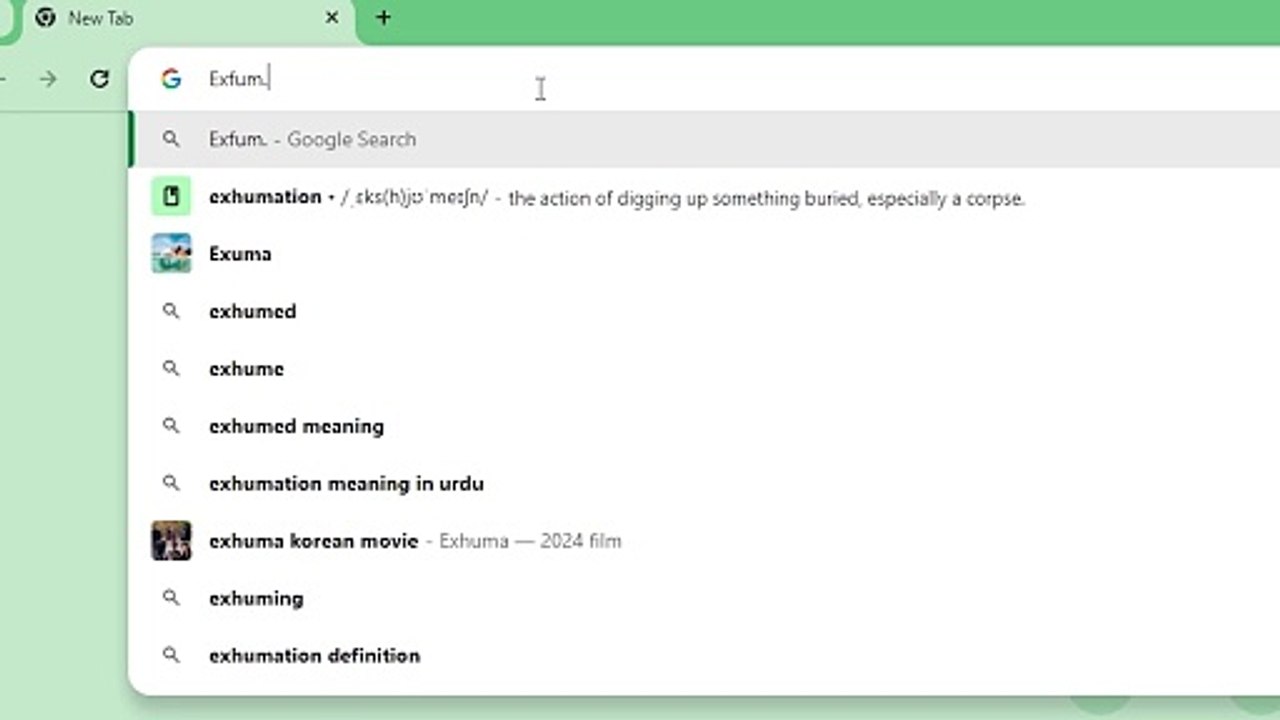1280x720 pixels.
Task: Select 'Exfum. - Google Search' suggestion
Action: pyautogui.click(x=704, y=139)
